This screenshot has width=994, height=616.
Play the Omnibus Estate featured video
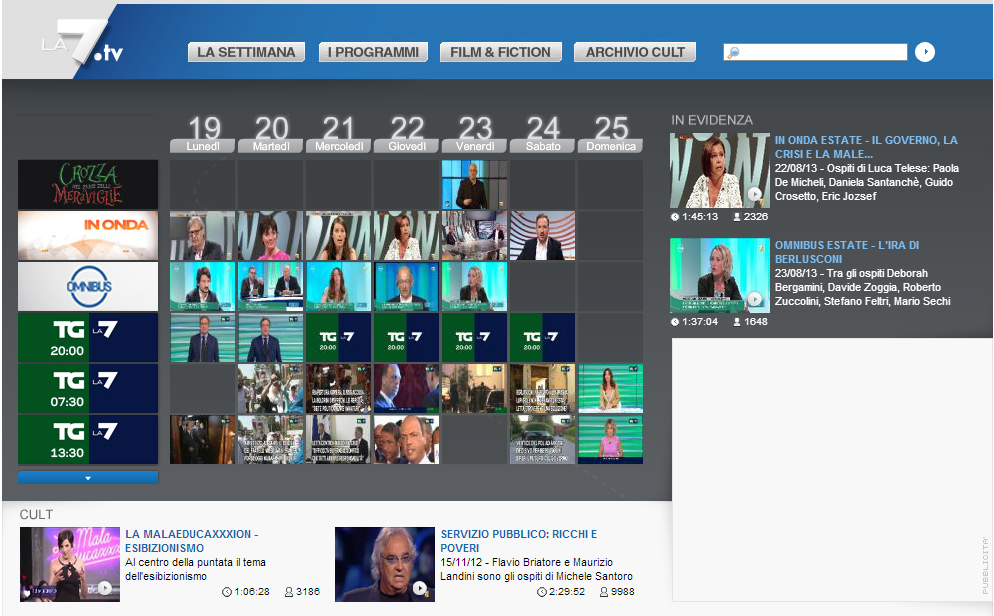click(720, 276)
